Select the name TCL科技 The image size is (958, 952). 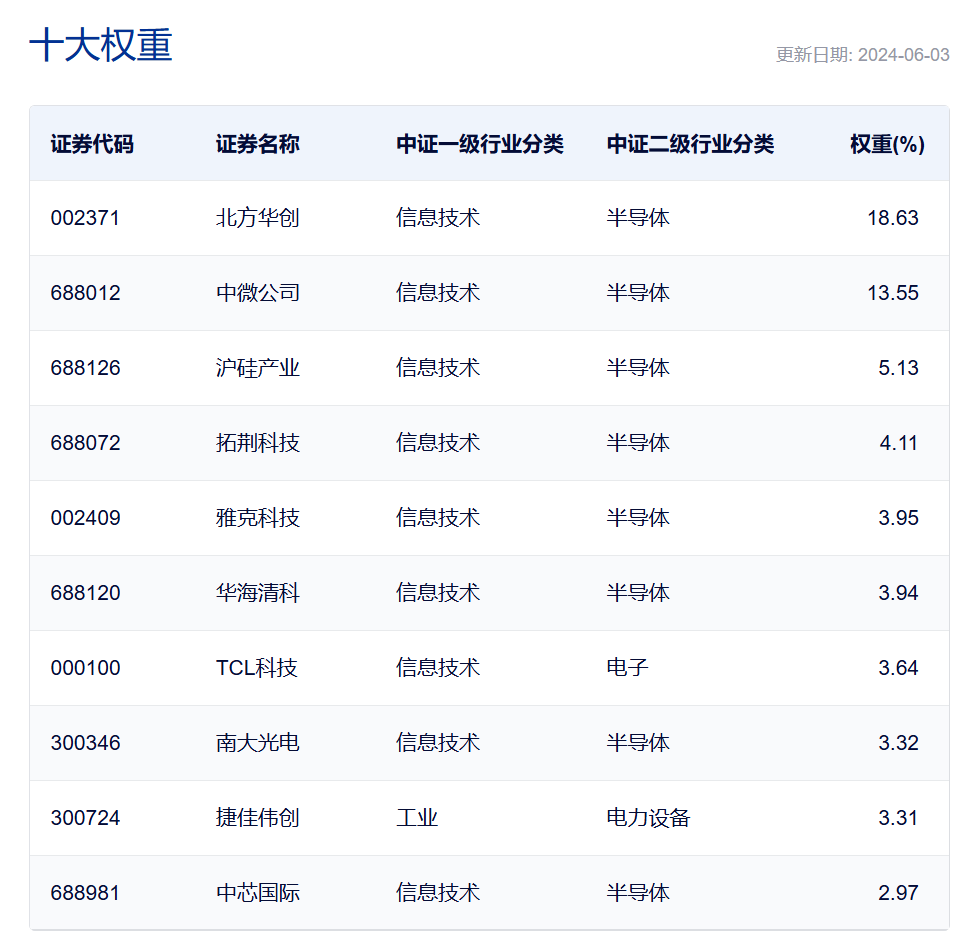pyautogui.click(x=256, y=668)
